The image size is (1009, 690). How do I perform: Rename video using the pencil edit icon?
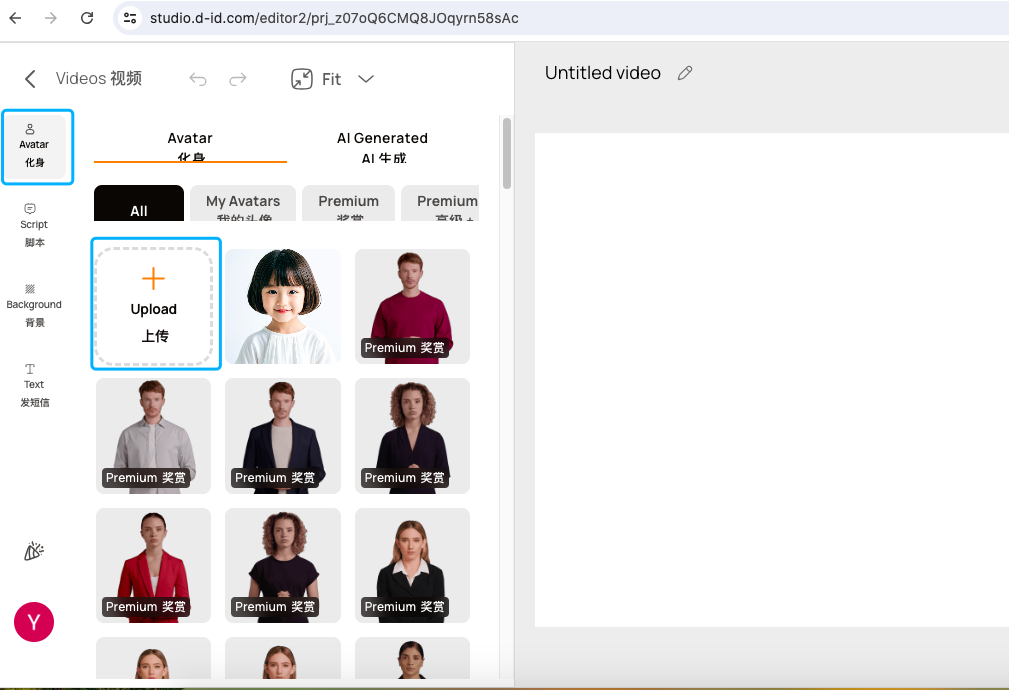pos(685,73)
